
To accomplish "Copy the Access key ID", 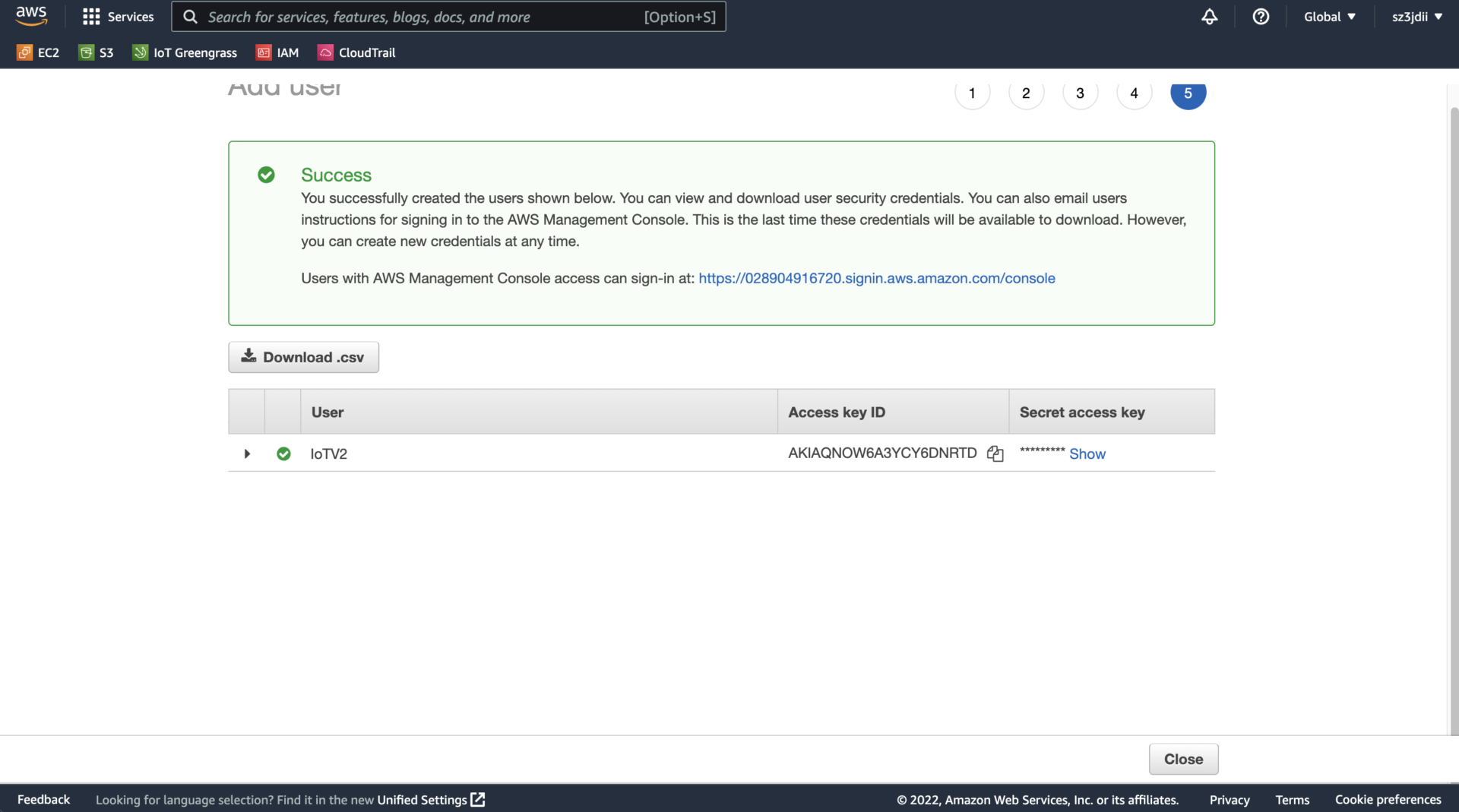I will pyautogui.click(x=995, y=454).
